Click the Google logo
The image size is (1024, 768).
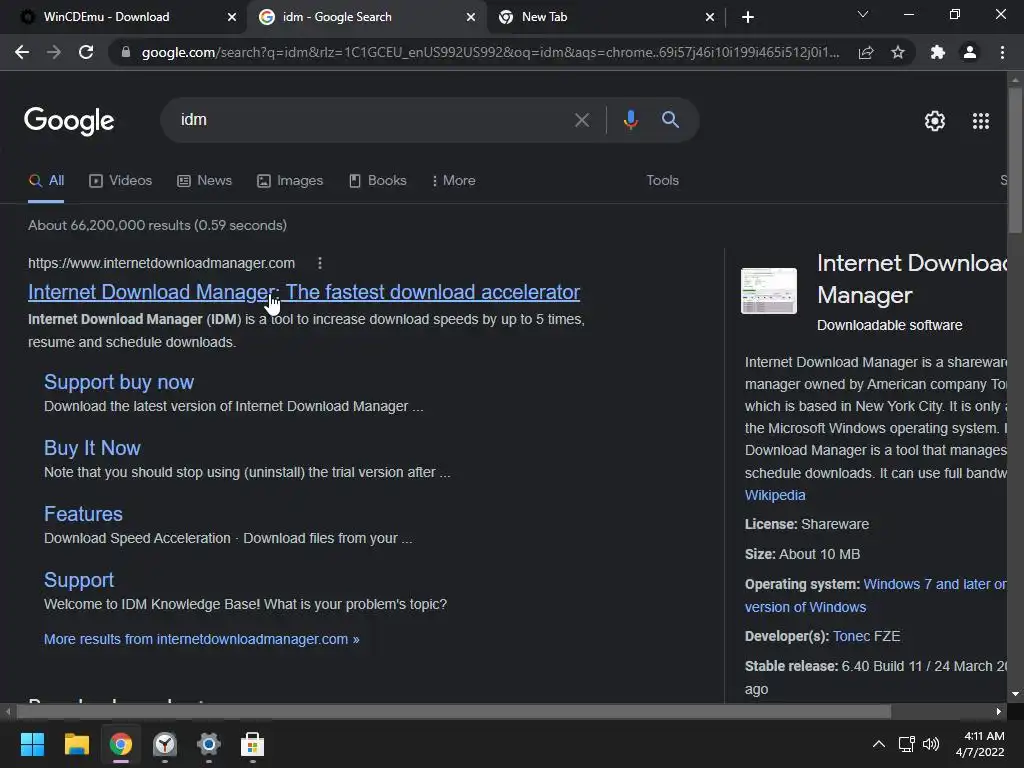click(x=69, y=121)
